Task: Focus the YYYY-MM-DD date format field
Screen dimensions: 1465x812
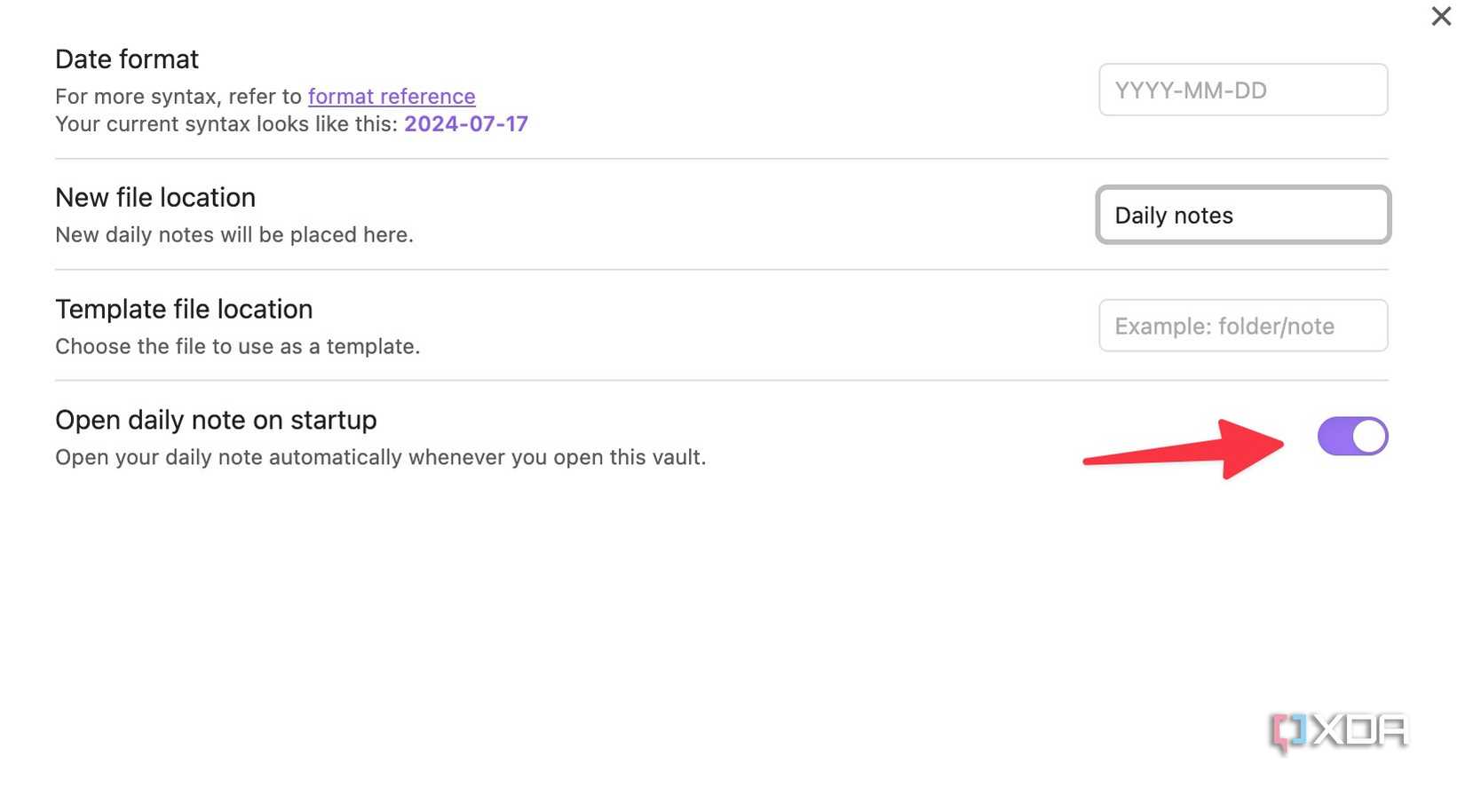Action: click(1243, 90)
